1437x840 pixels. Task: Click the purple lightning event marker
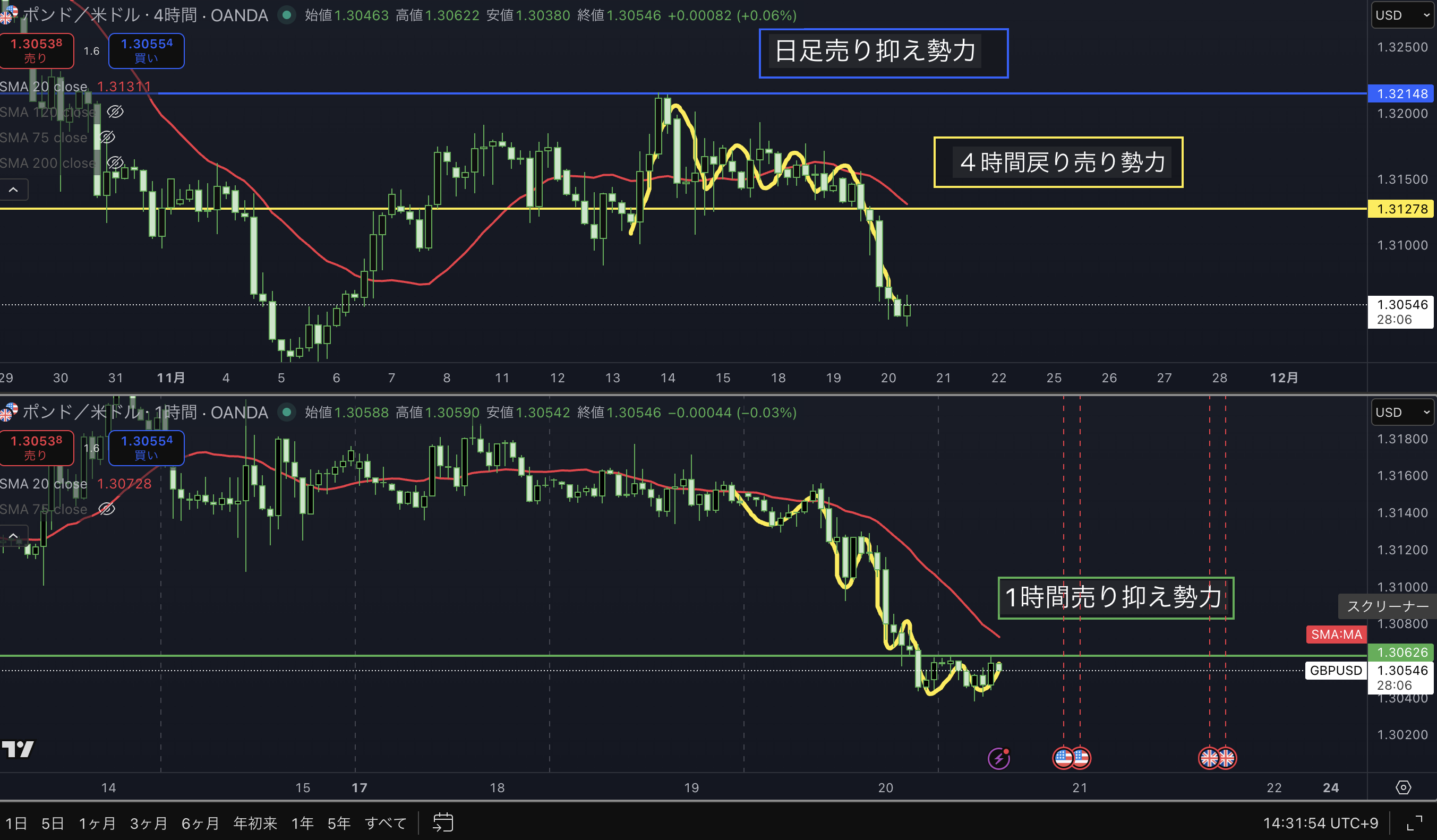click(x=998, y=758)
